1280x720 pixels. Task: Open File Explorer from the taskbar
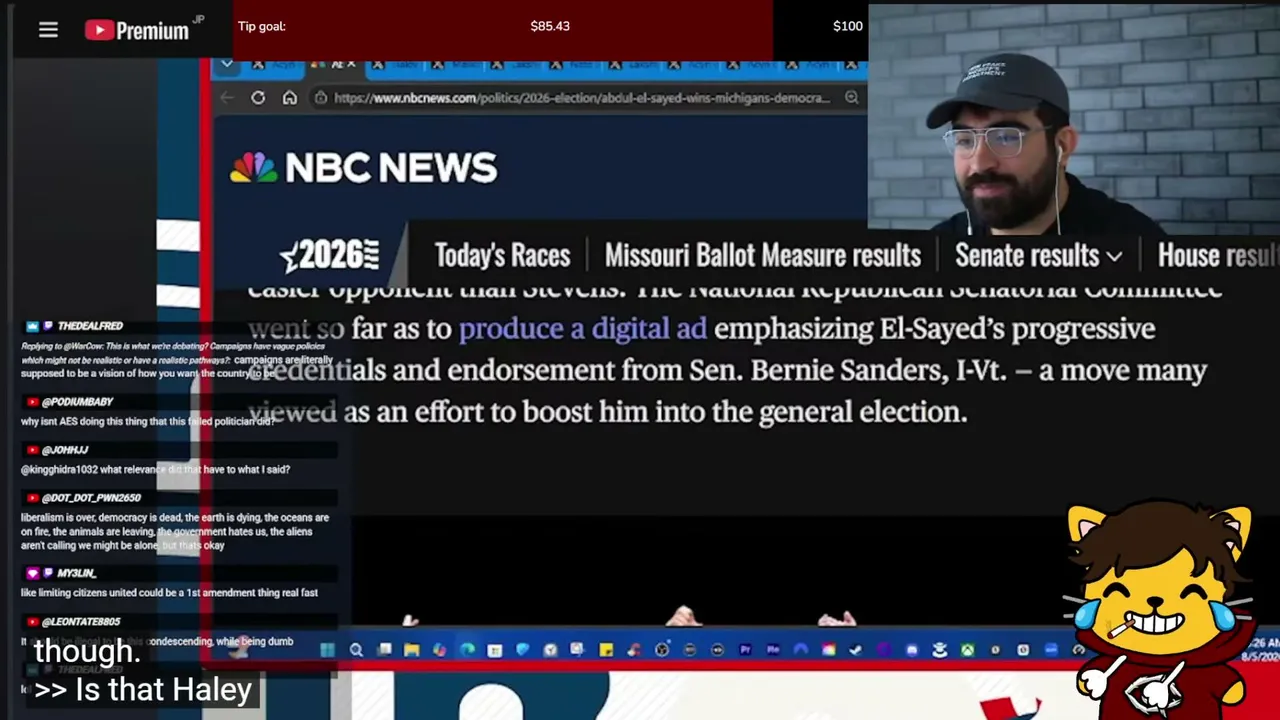tap(411, 650)
